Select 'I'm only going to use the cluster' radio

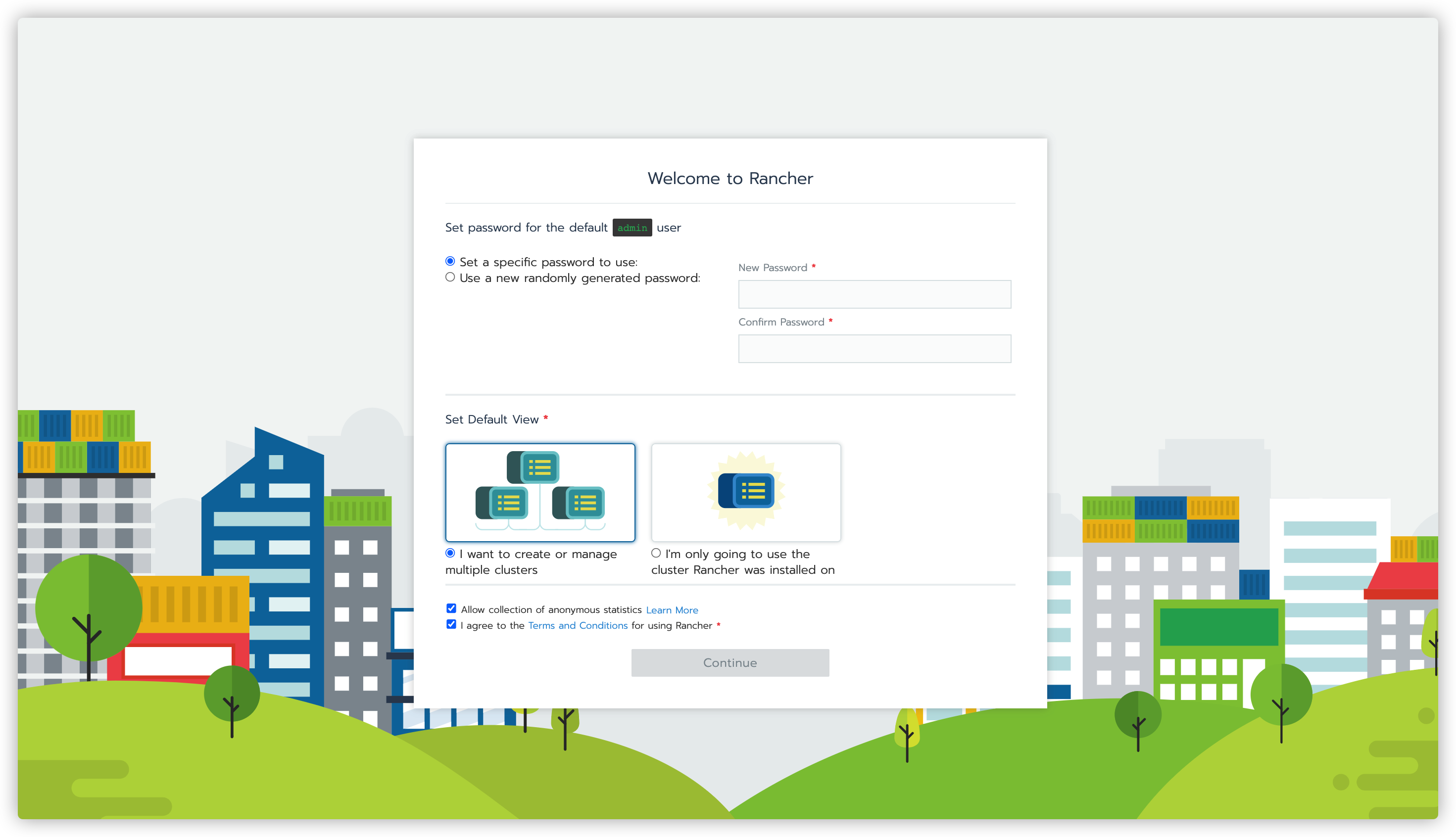656,553
